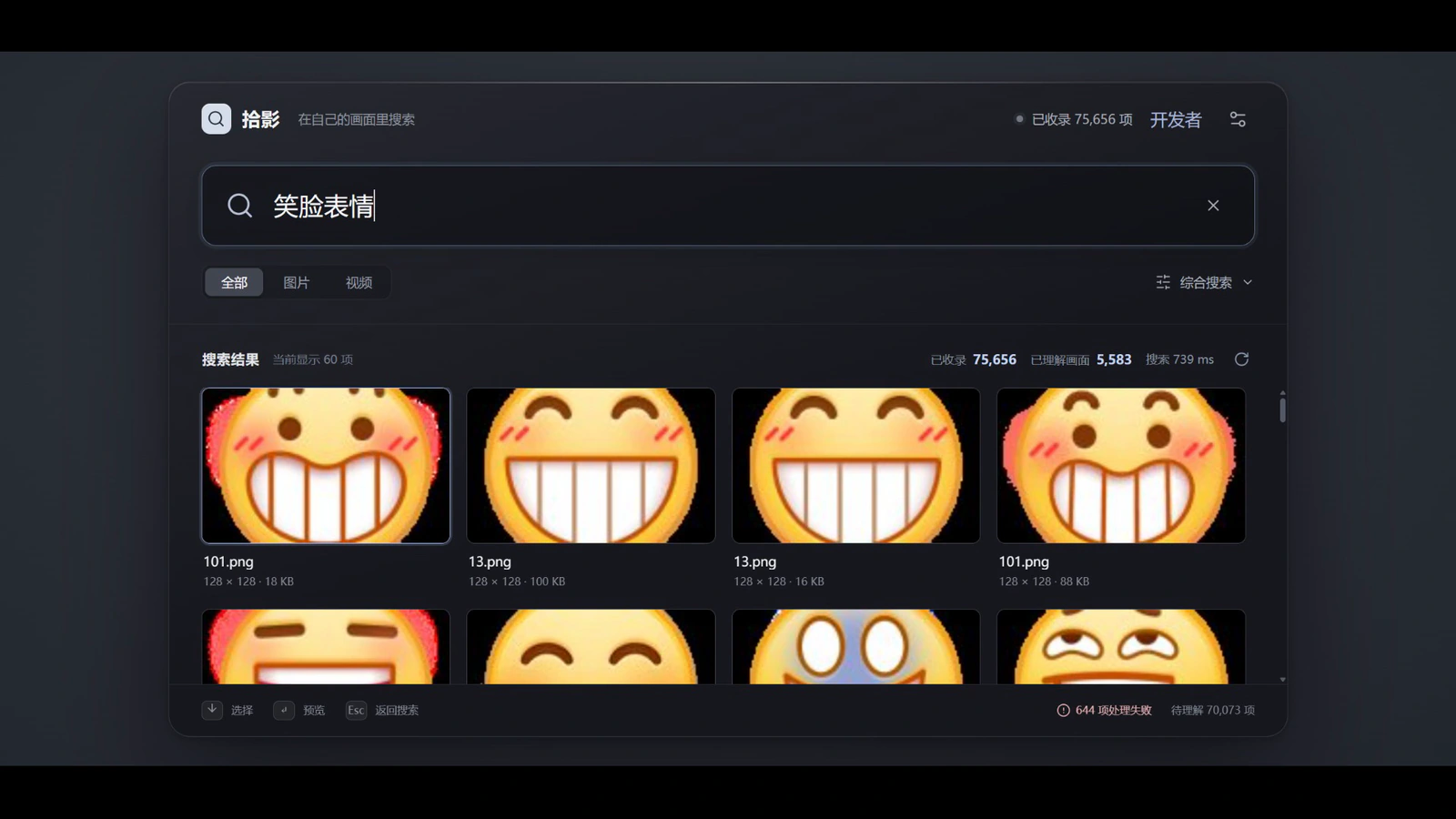Open the blue shocked-face emoji thumbnail
The image size is (1456, 819).
[x=856, y=647]
